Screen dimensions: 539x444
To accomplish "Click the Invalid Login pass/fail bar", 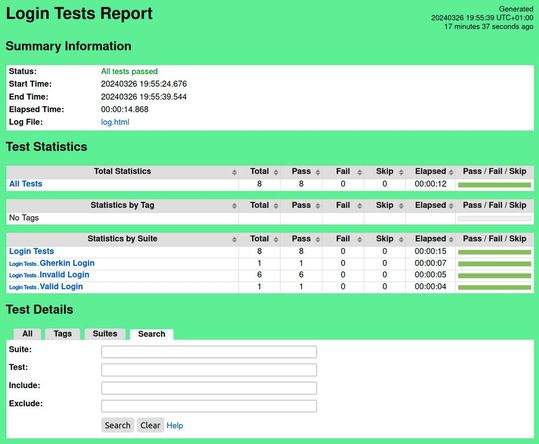I will click(x=494, y=276).
